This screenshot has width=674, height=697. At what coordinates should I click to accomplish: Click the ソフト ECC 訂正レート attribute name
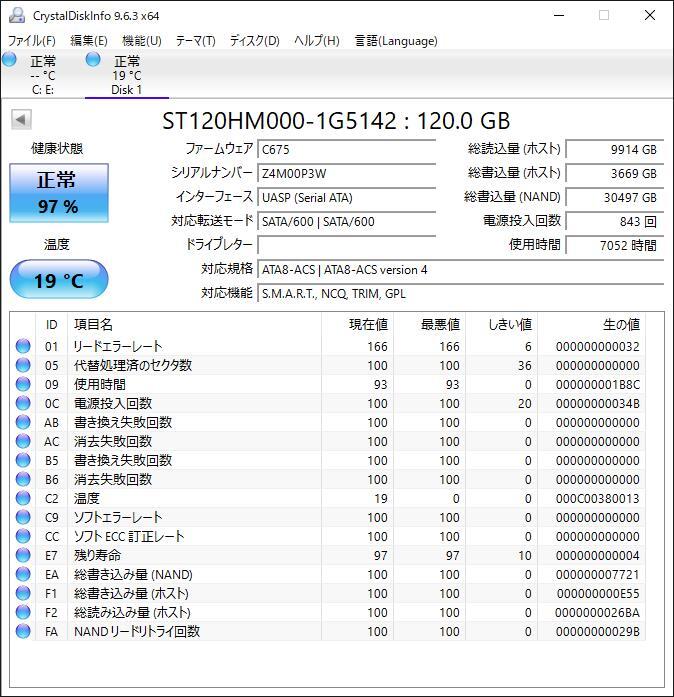[x=129, y=537]
